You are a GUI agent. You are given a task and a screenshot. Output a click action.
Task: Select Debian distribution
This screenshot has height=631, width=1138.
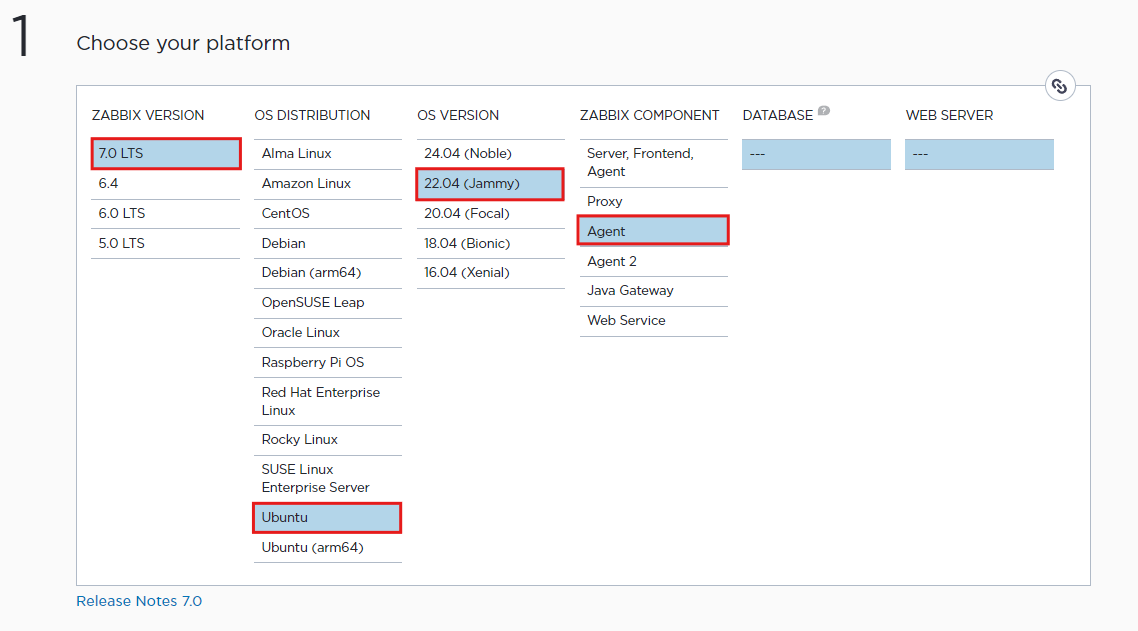[328, 243]
